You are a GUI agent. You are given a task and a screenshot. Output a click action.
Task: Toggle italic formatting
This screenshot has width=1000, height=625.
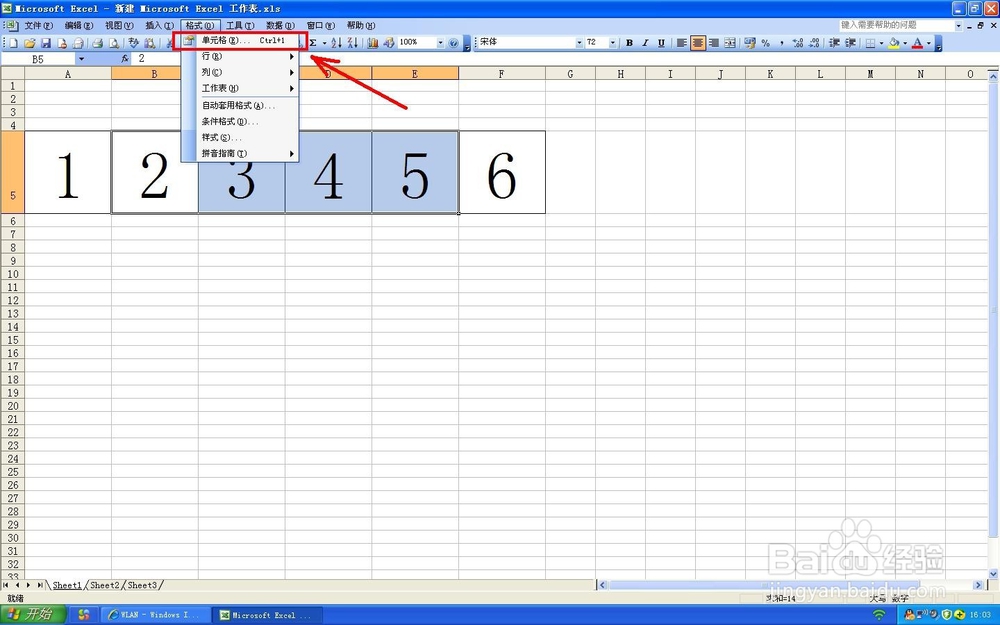[x=645, y=43]
